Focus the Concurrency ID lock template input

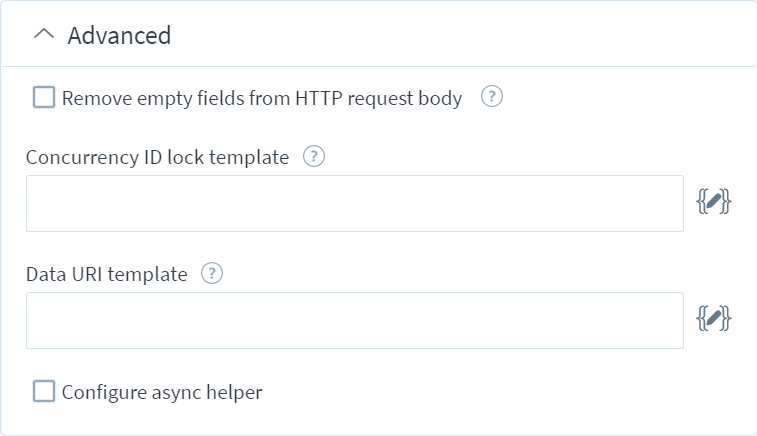pyautogui.click(x=355, y=203)
